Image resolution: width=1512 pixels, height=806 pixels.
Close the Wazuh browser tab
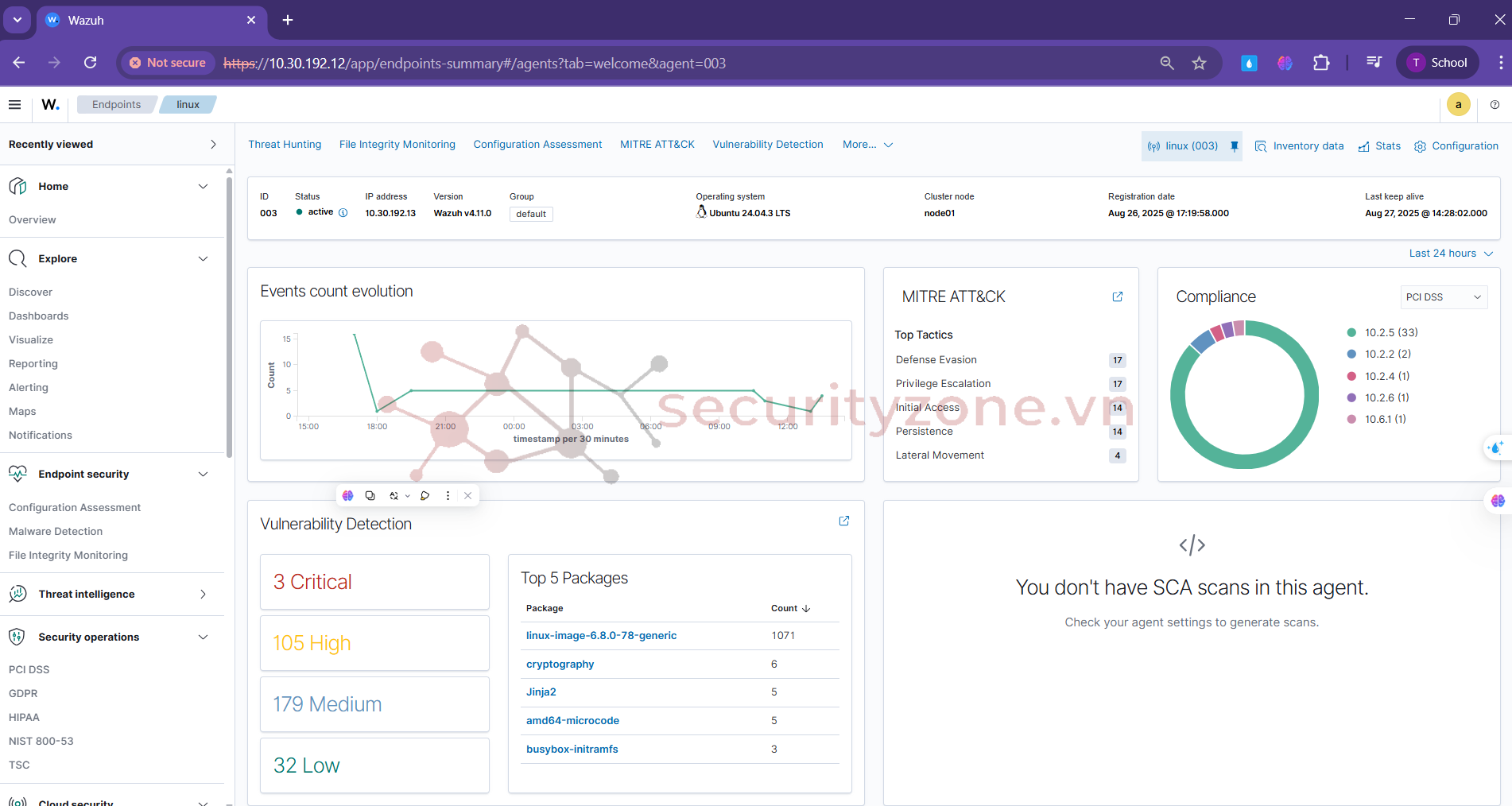(251, 20)
